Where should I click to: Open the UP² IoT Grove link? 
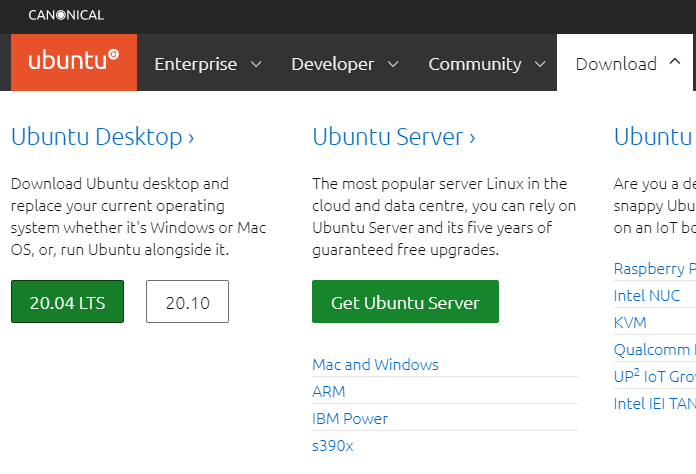click(654, 376)
